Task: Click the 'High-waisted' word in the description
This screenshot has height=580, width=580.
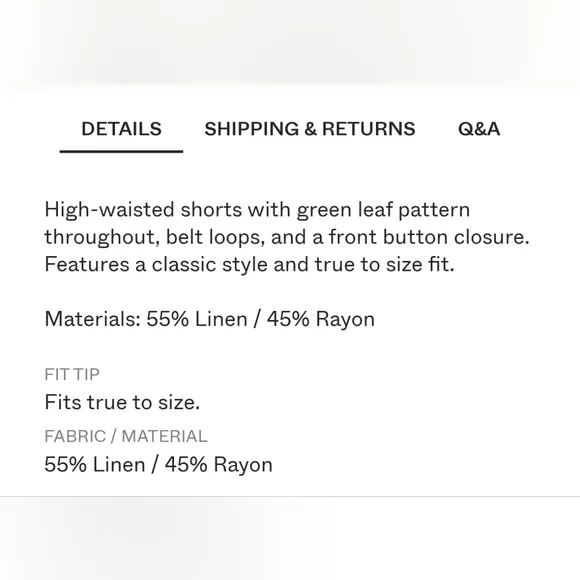Action: click(109, 210)
